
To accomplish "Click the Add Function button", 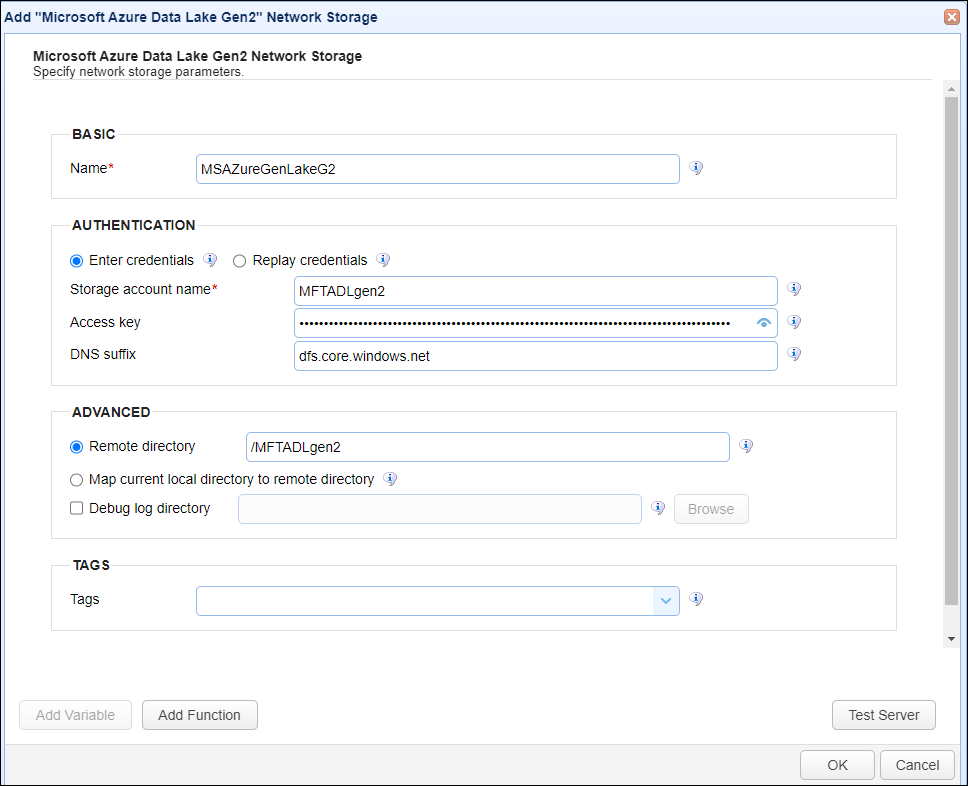I will (x=199, y=715).
